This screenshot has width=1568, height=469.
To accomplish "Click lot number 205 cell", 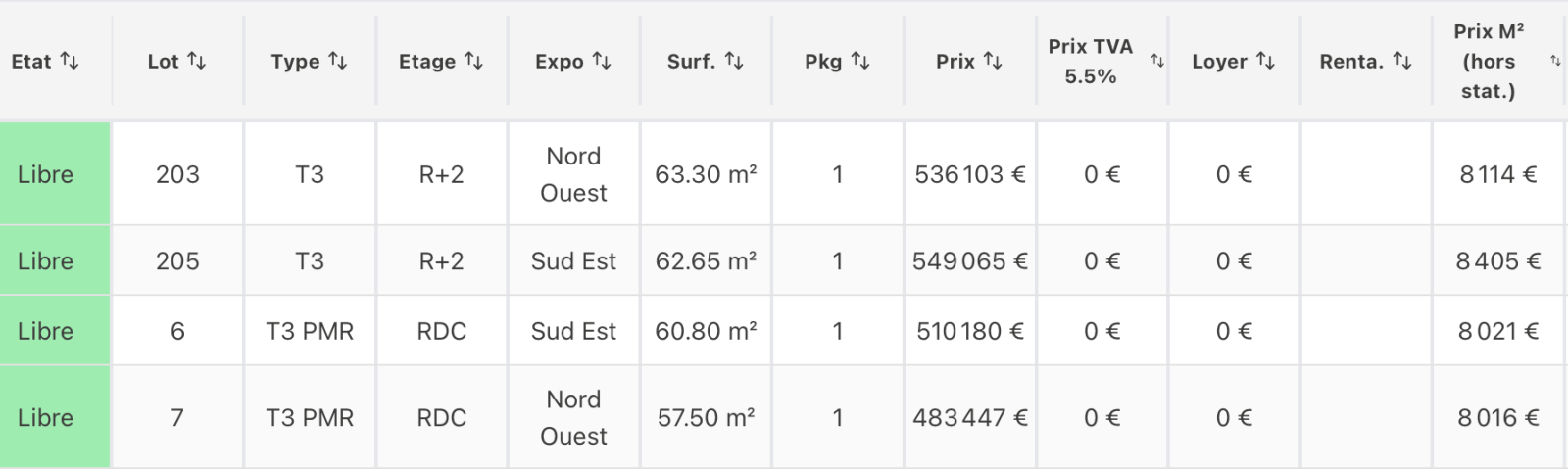I will 177,261.
